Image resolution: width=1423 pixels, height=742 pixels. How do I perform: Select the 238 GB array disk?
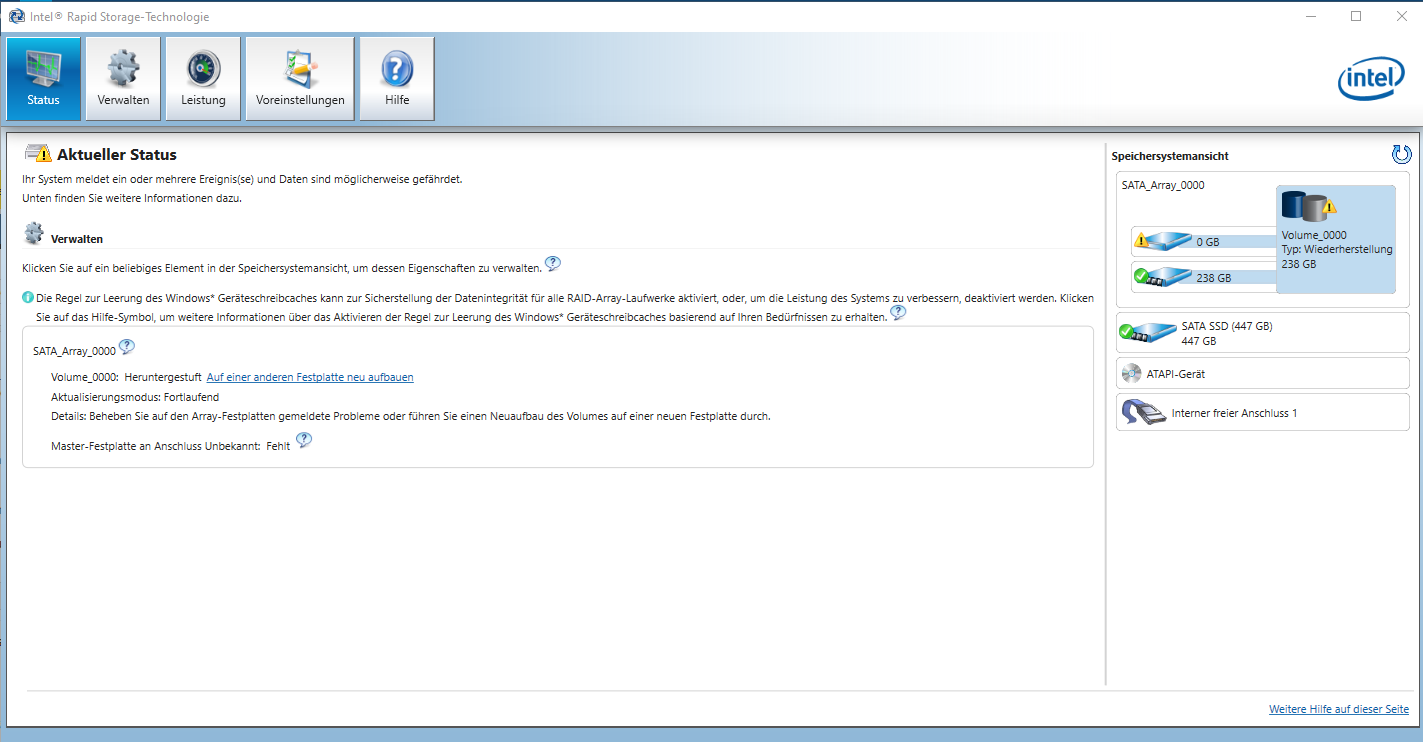pos(1203,277)
